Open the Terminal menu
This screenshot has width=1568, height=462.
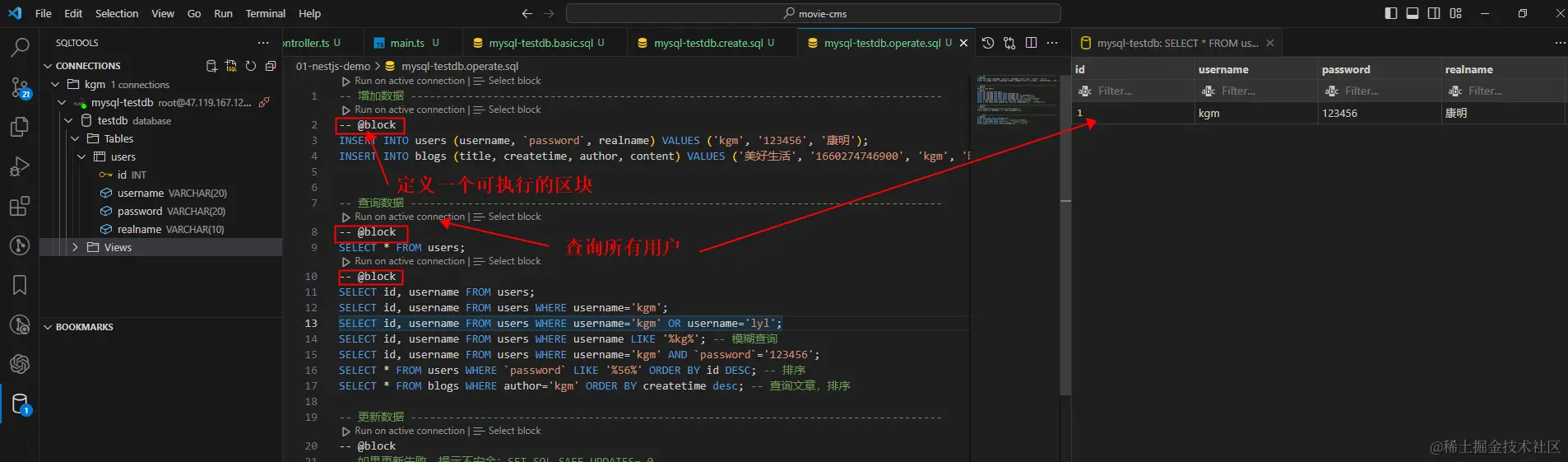[265, 13]
